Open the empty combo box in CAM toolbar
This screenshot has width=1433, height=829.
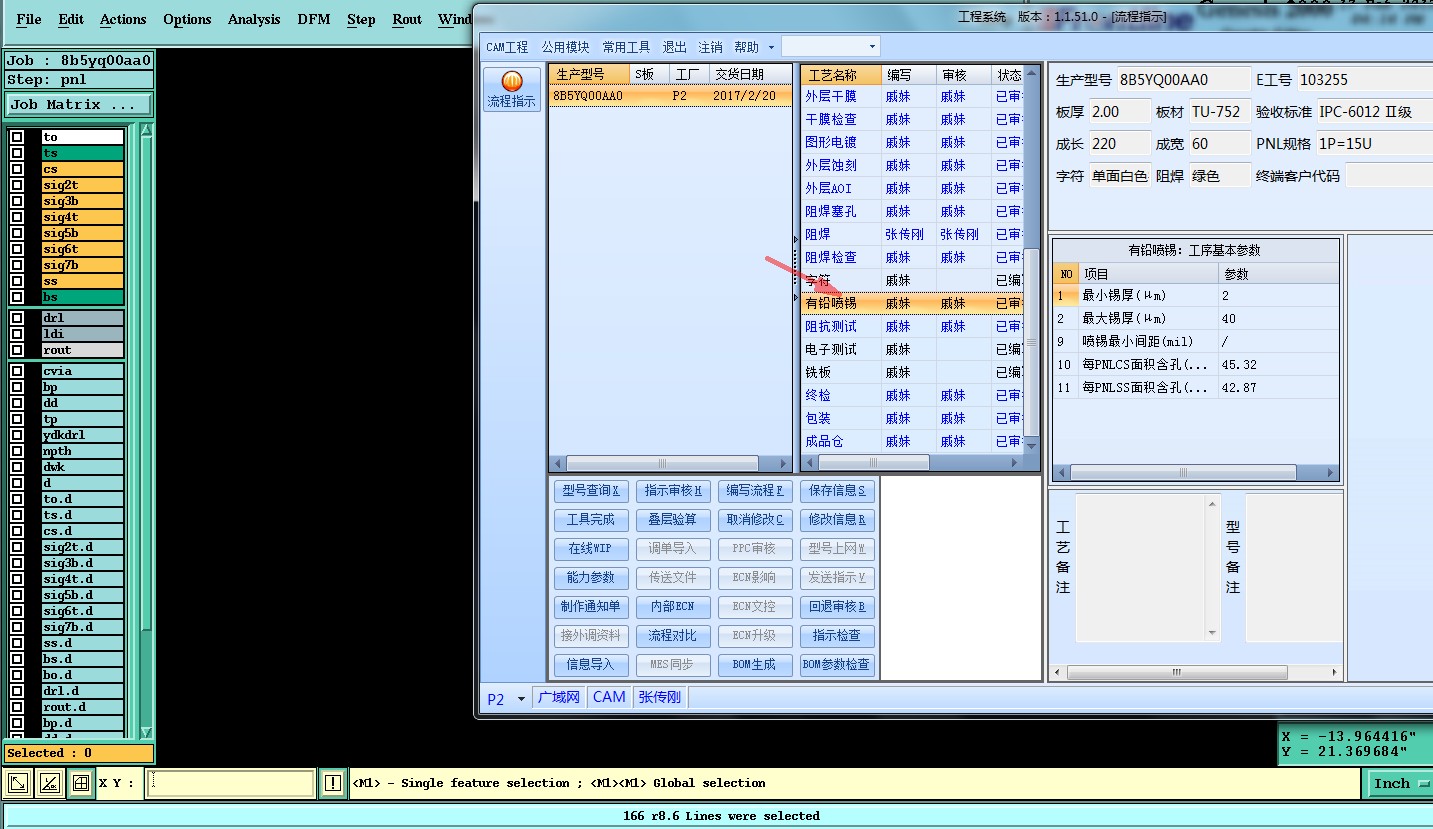pos(830,46)
